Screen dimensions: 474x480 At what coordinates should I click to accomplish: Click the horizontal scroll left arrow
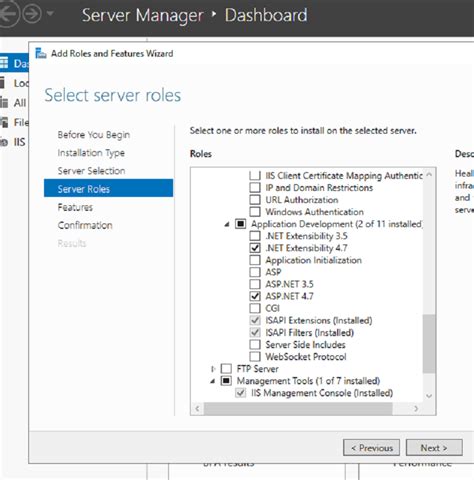197,408
